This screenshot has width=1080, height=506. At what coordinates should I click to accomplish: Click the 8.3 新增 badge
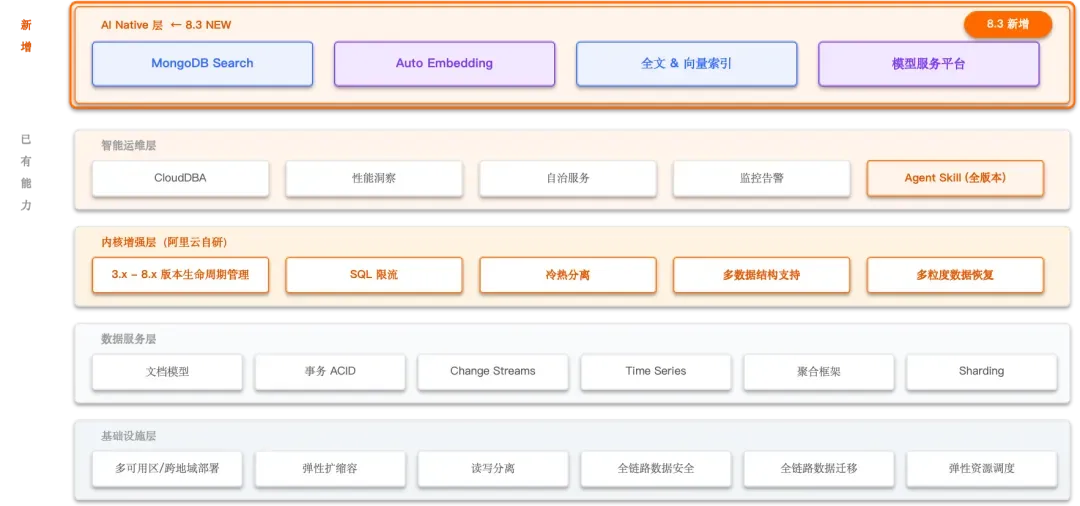pyautogui.click(x=1008, y=24)
